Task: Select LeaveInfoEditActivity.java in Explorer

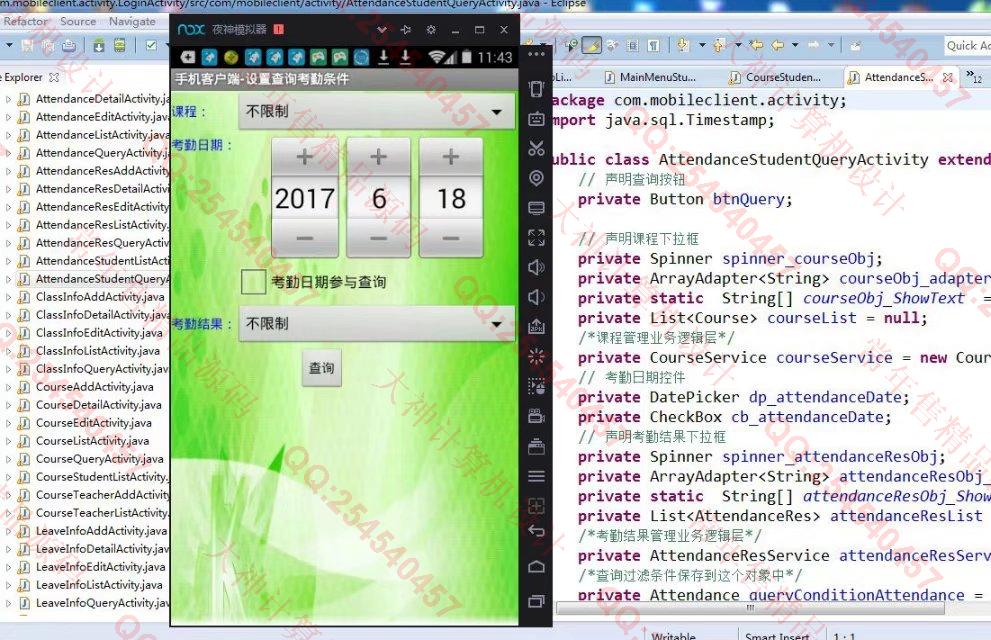Action: pyautogui.click(x=100, y=567)
